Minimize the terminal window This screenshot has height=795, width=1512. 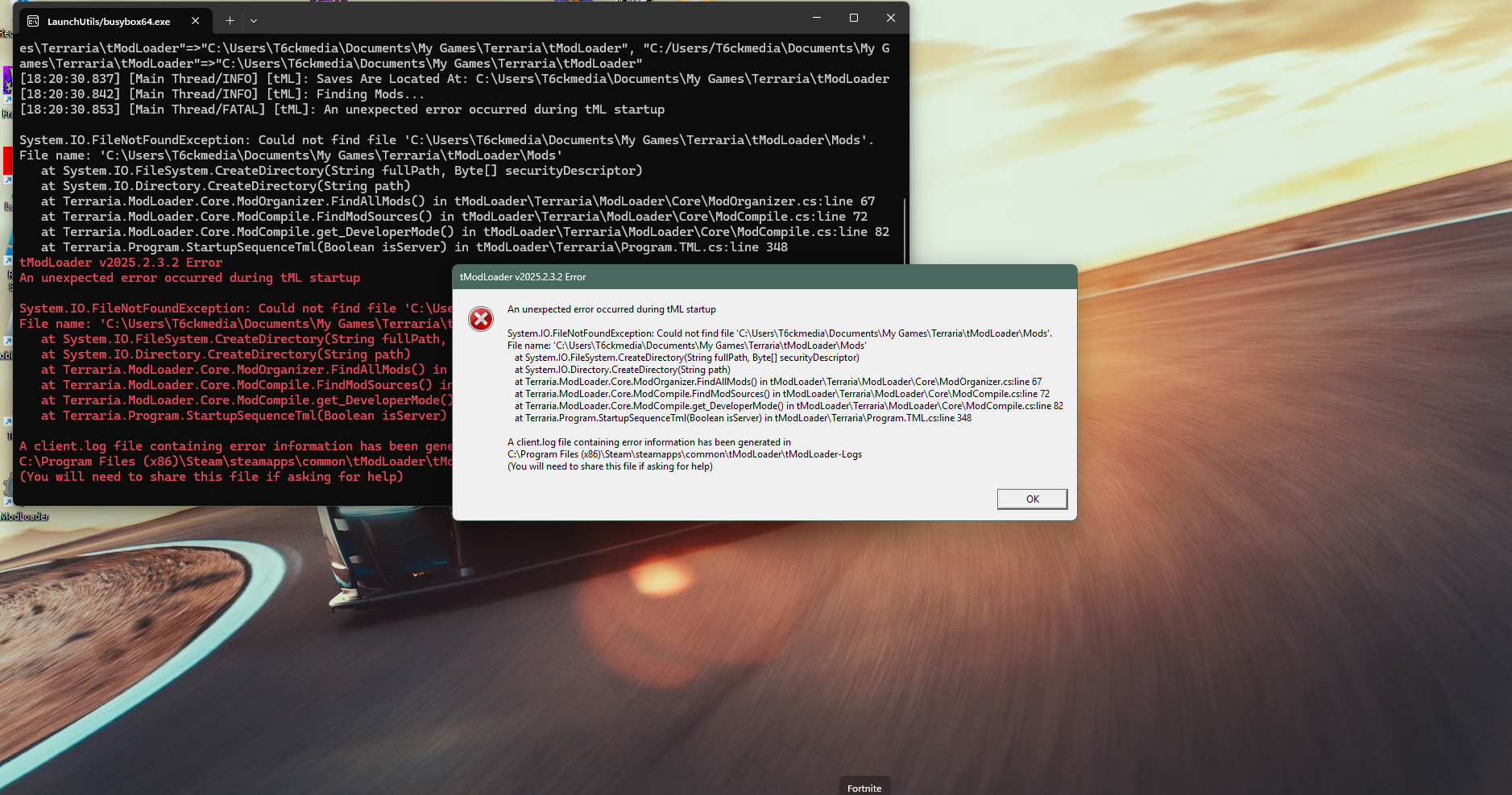(817, 18)
